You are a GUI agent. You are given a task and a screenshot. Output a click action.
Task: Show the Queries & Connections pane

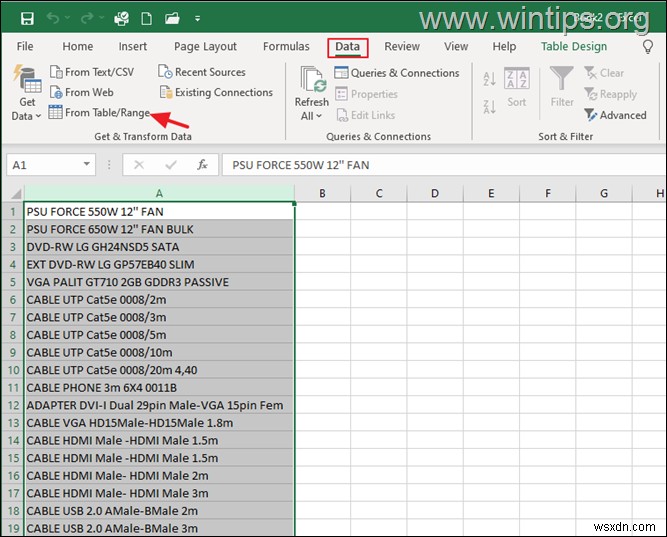tap(396, 73)
